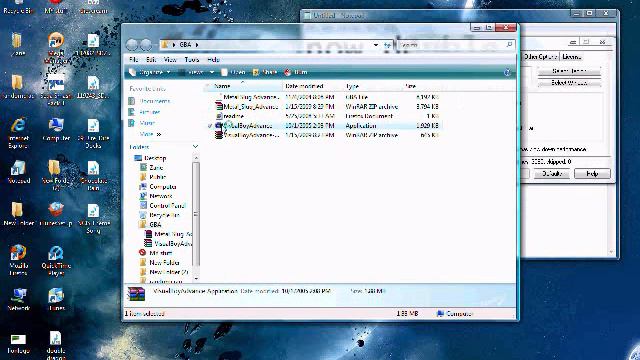Screen dimensions: 640x360
Task: Expand the address bar history dropdown arrow
Action: 376,45
